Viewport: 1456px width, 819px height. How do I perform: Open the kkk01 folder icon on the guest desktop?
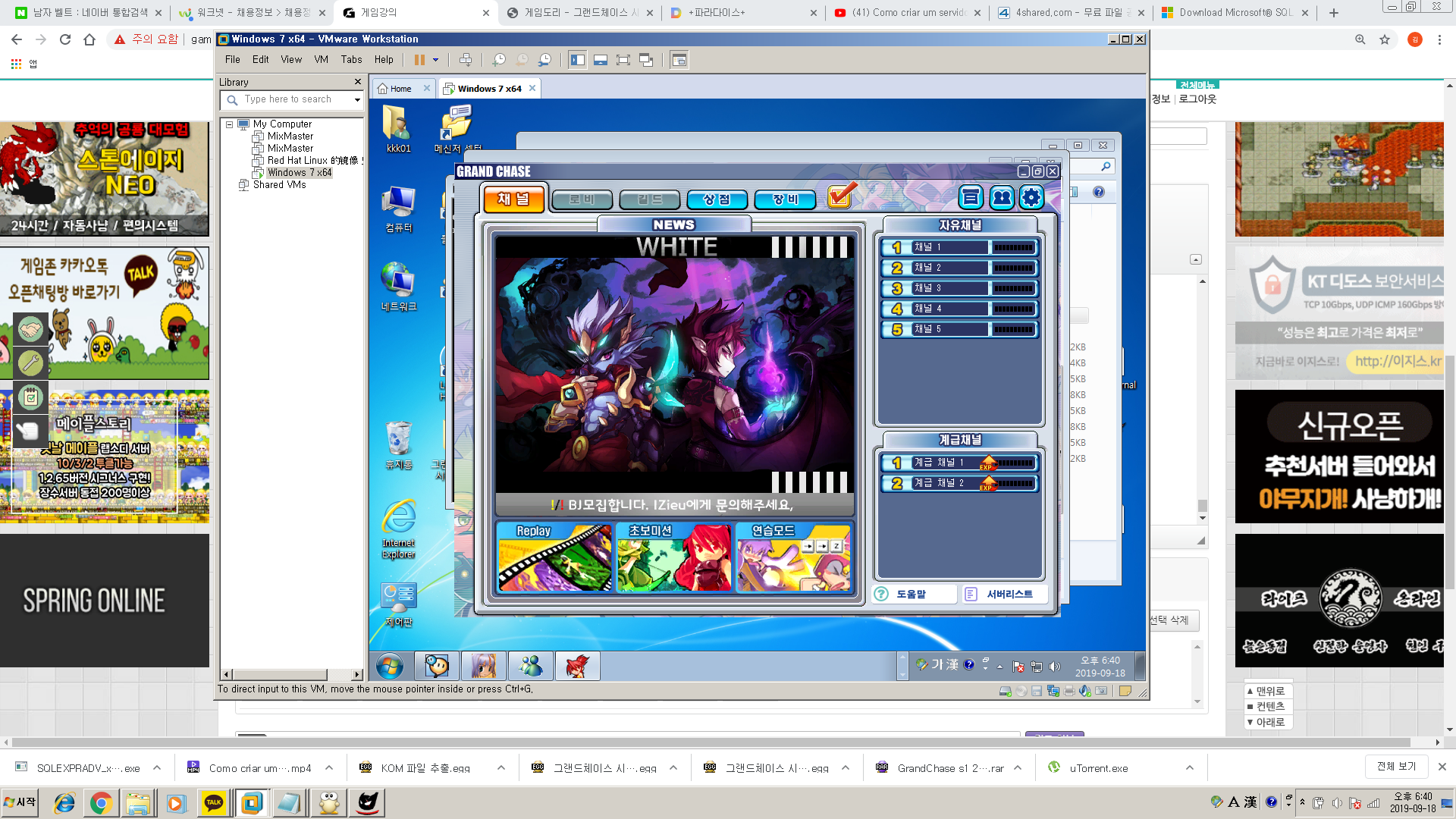(398, 129)
